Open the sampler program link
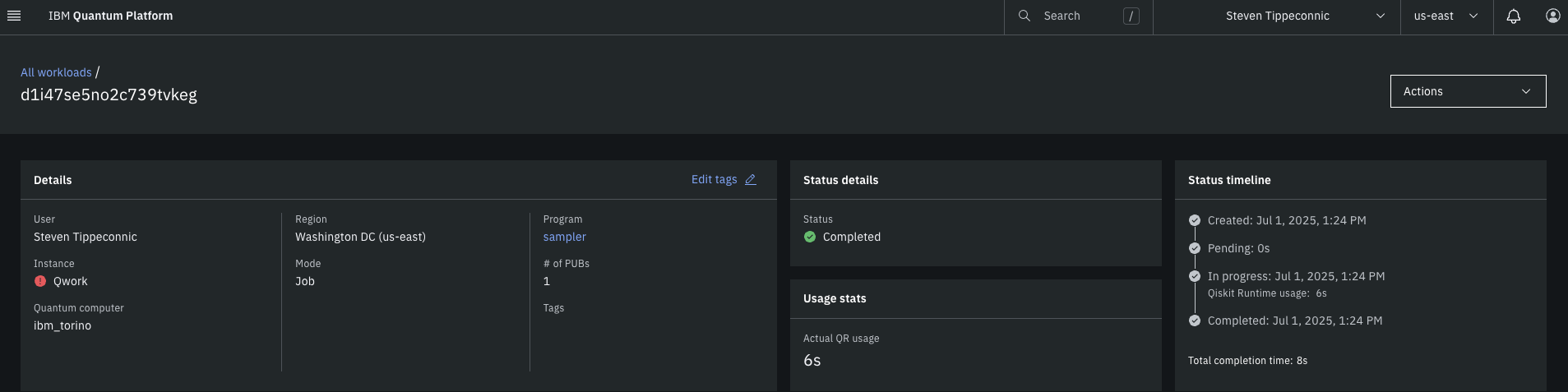Viewport: 1568px width, 392px height. coord(565,237)
